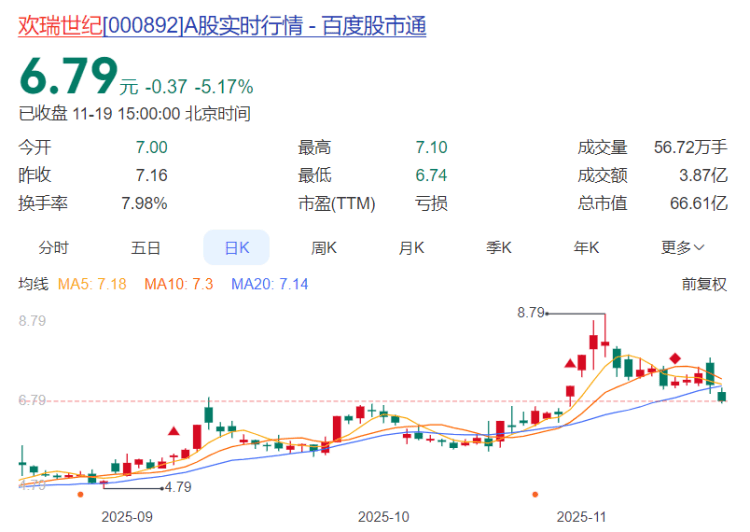This screenshot has height=532, width=750.
Task: Switch to the 周K weekly chart tab
Action: 324,247
